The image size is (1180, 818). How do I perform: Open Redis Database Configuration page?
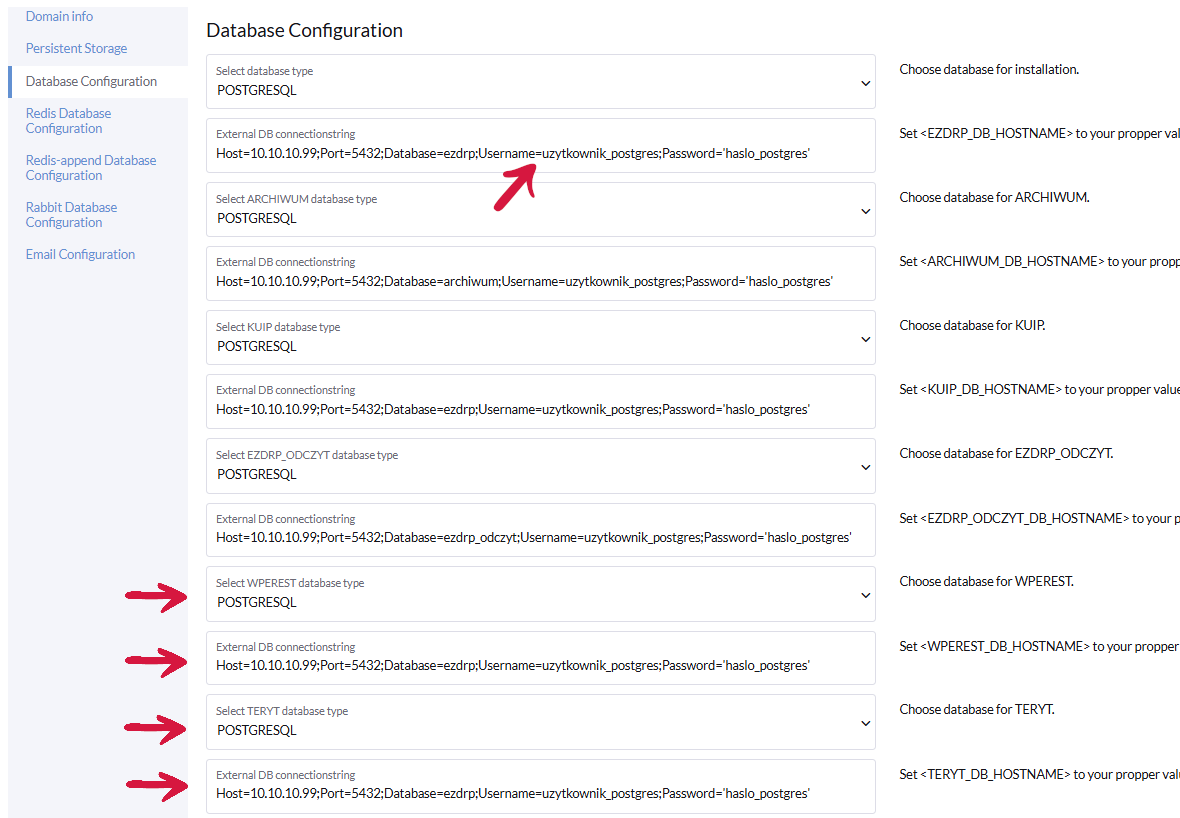pyautogui.click(x=68, y=121)
